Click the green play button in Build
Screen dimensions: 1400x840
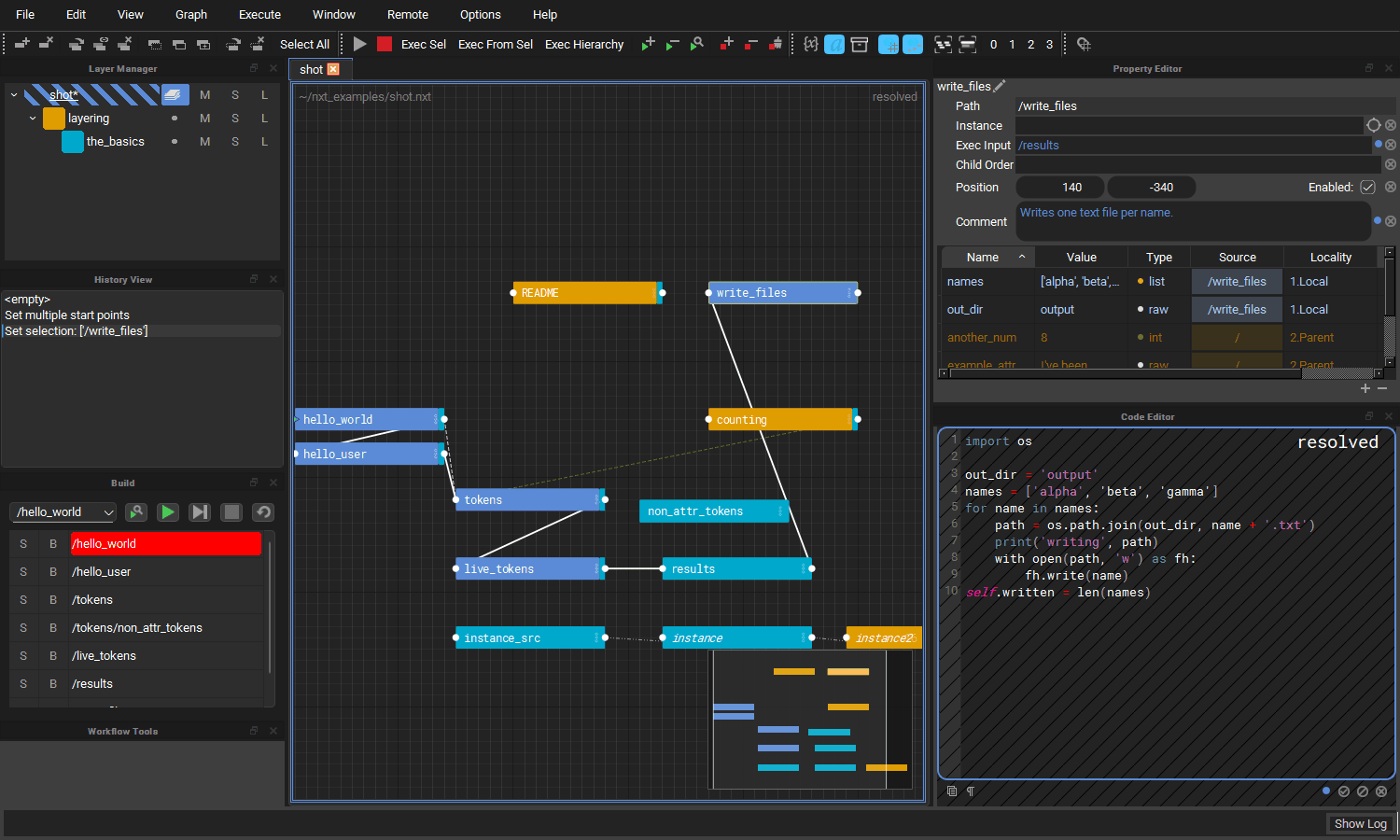[168, 511]
